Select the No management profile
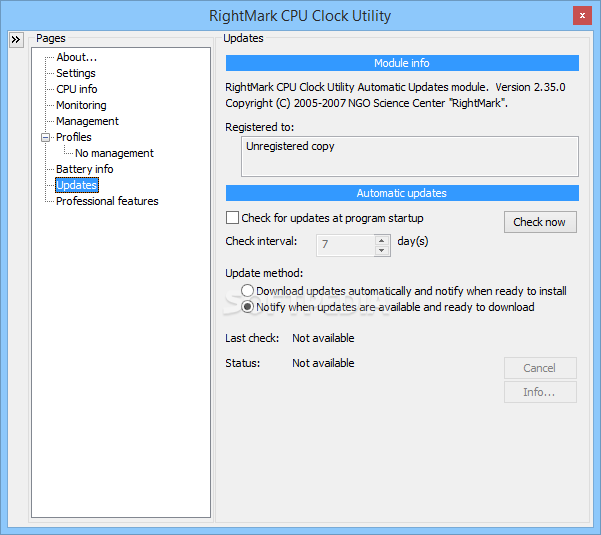 pos(114,153)
